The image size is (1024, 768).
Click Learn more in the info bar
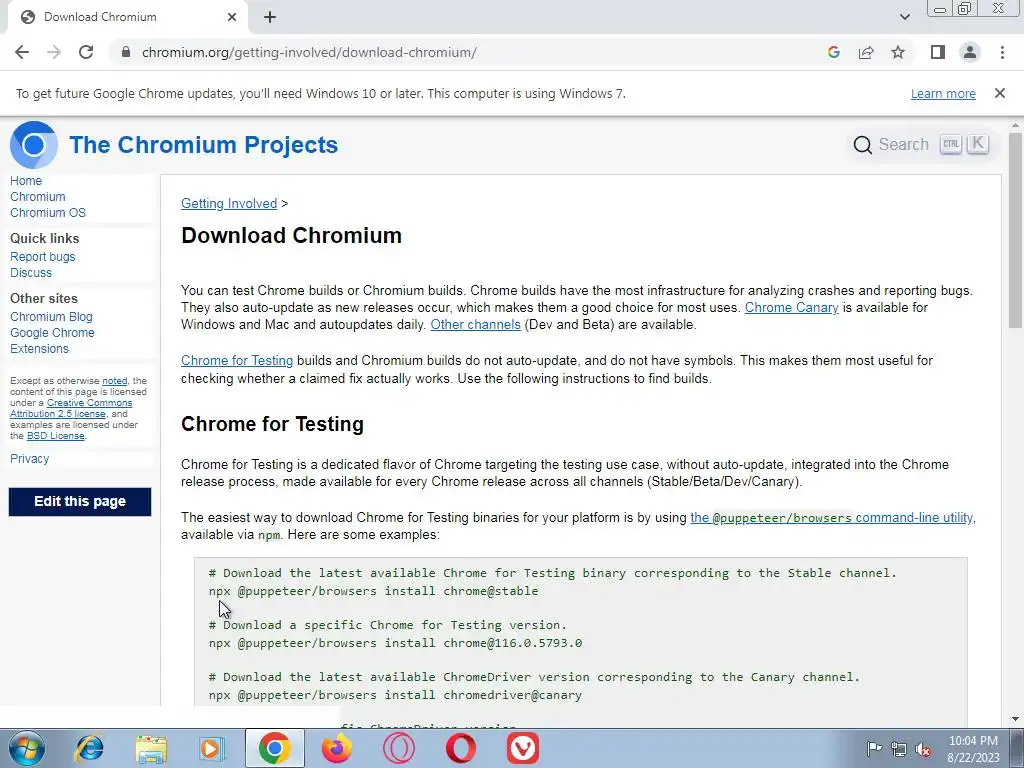point(943,93)
